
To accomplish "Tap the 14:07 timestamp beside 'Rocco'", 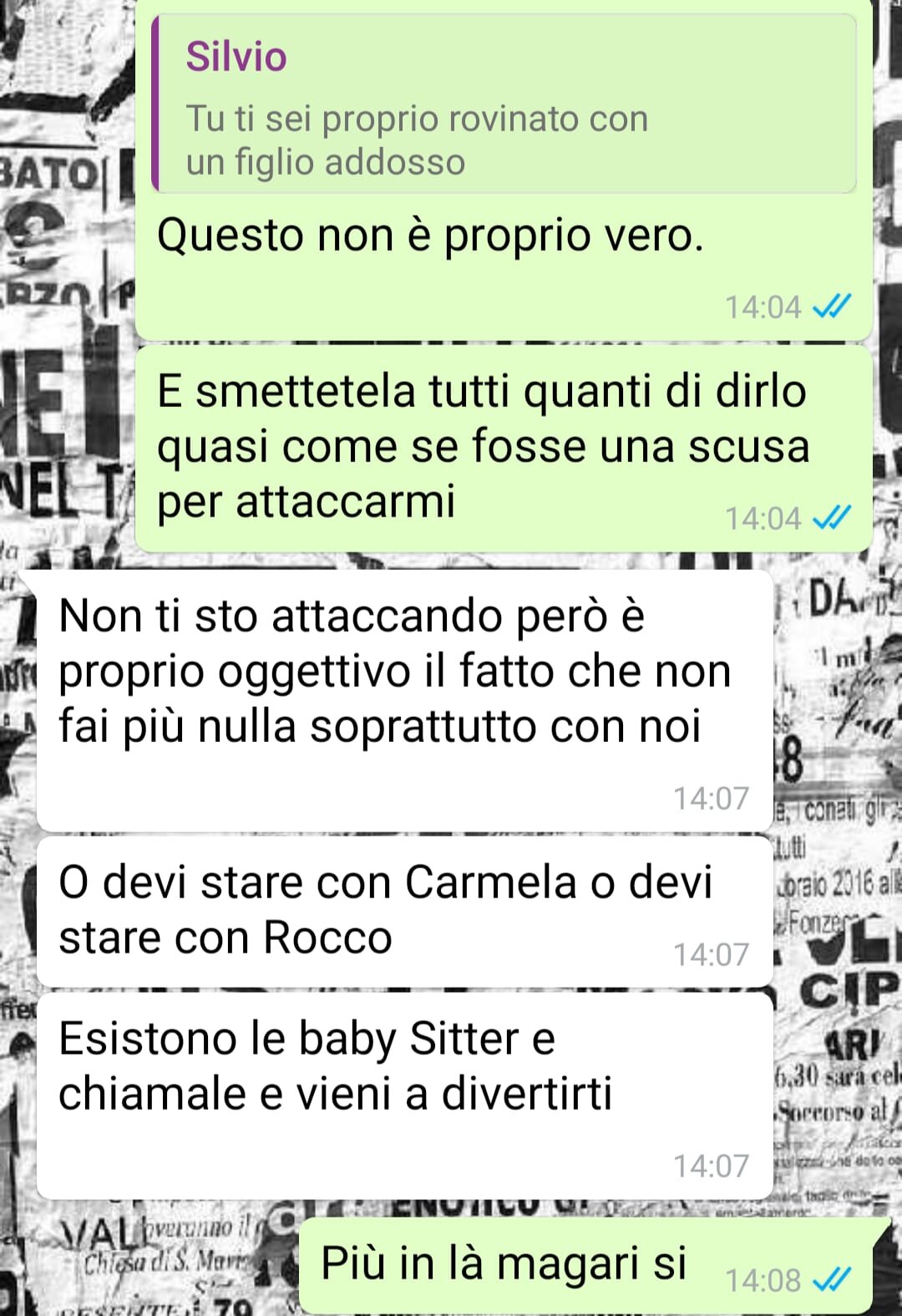I will (x=712, y=954).
